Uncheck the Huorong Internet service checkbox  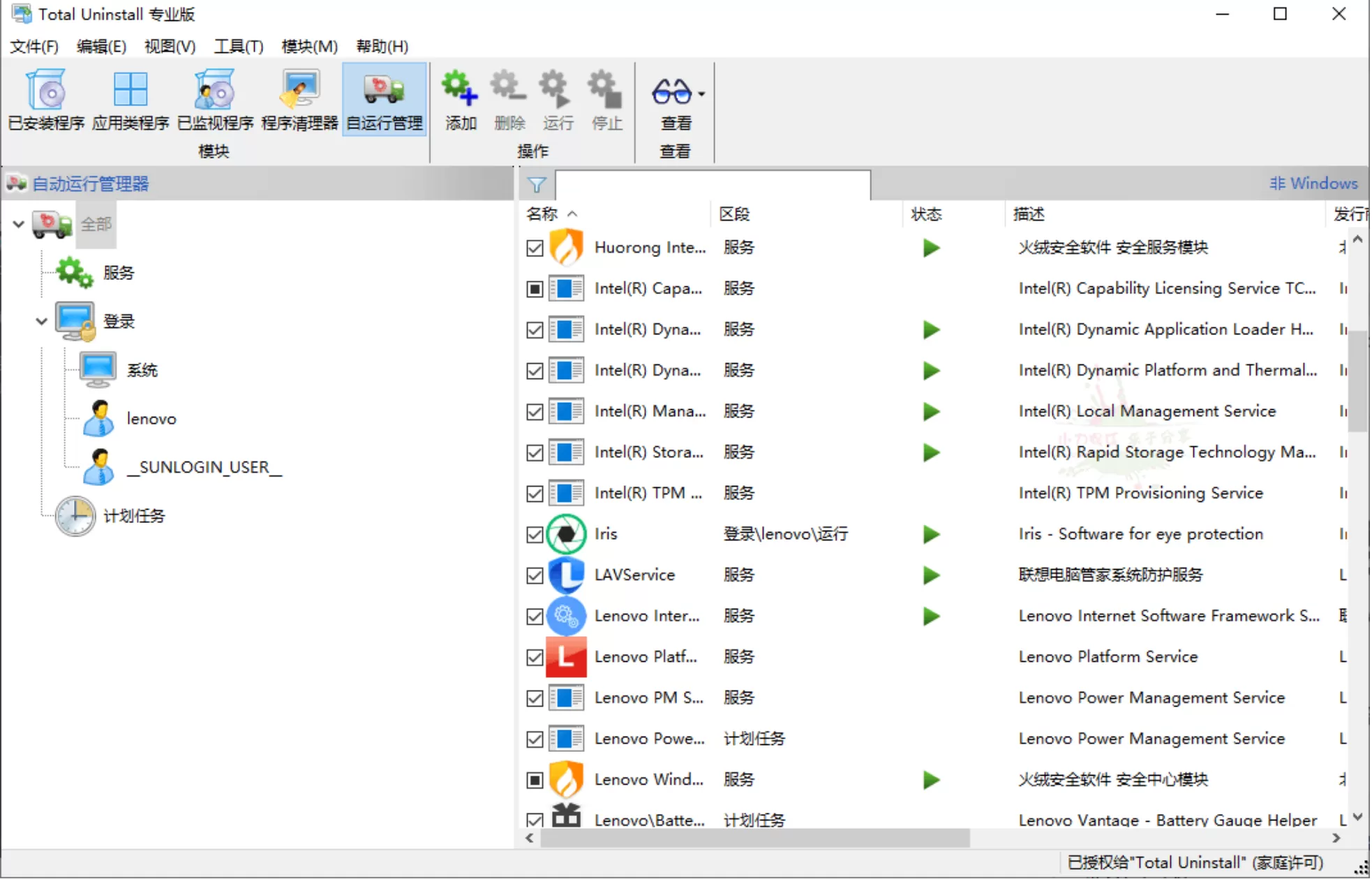tap(535, 248)
